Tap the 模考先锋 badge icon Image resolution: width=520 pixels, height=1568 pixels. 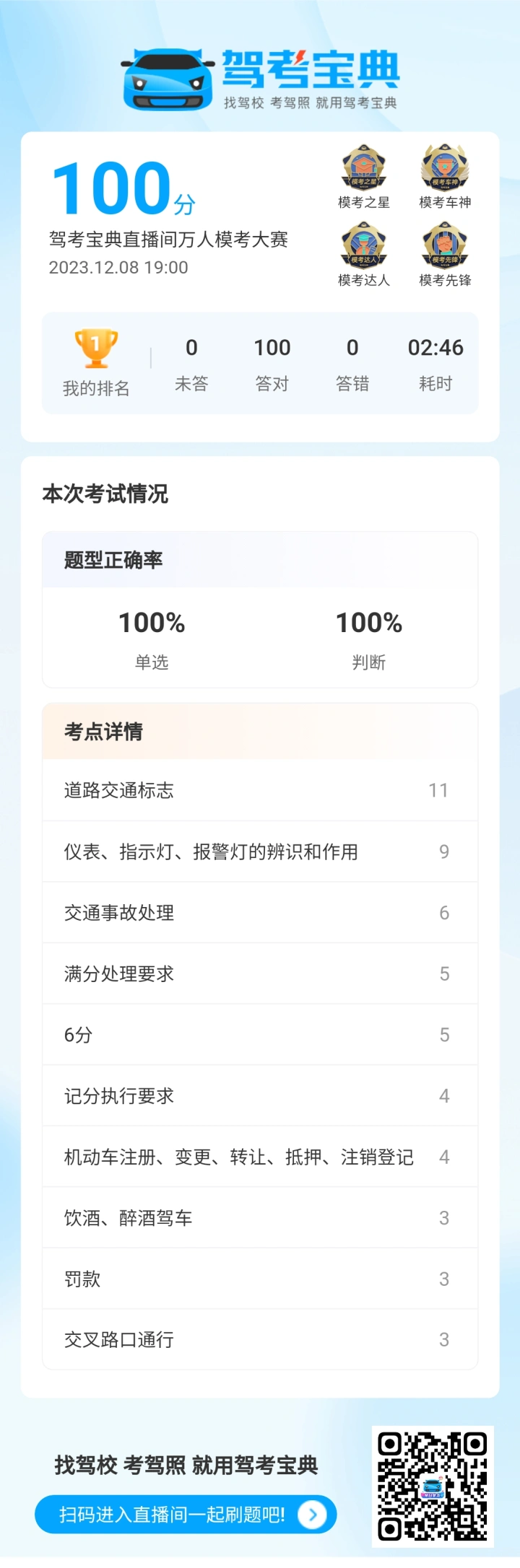tap(445, 245)
